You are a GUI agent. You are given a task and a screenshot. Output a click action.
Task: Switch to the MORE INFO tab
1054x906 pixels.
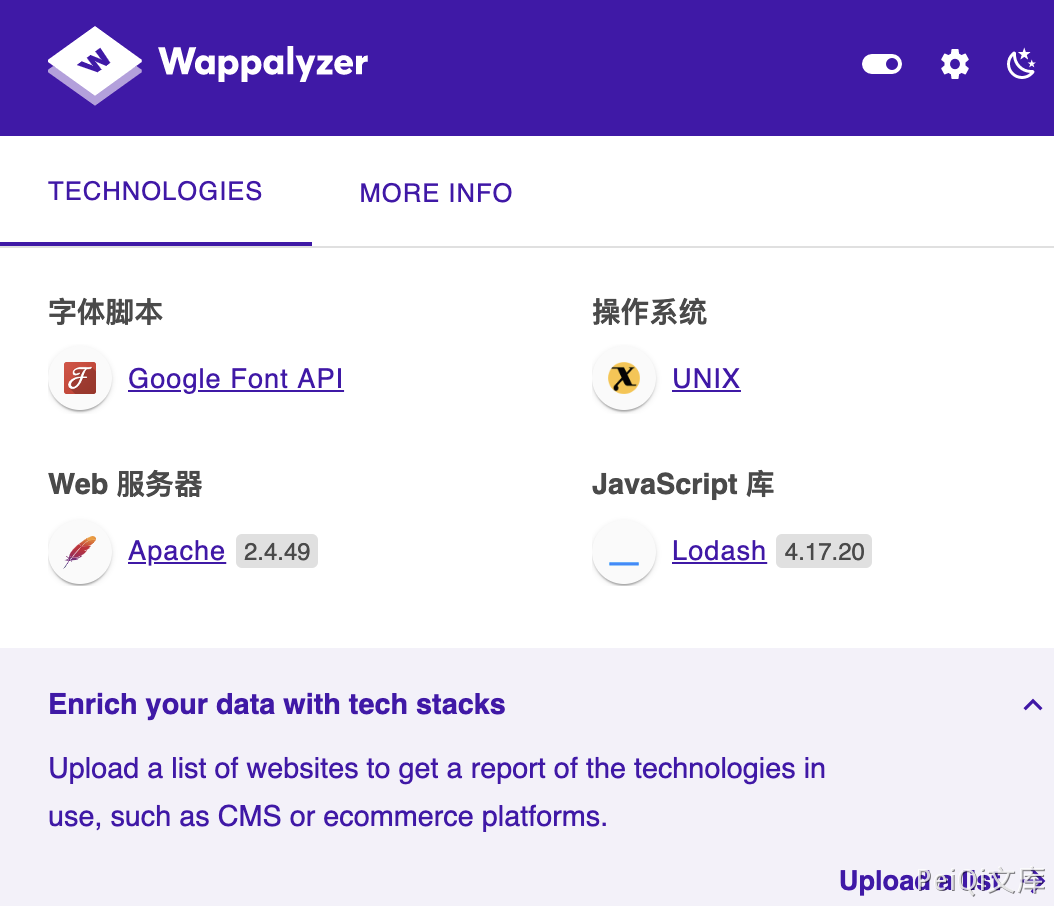pyautogui.click(x=436, y=193)
